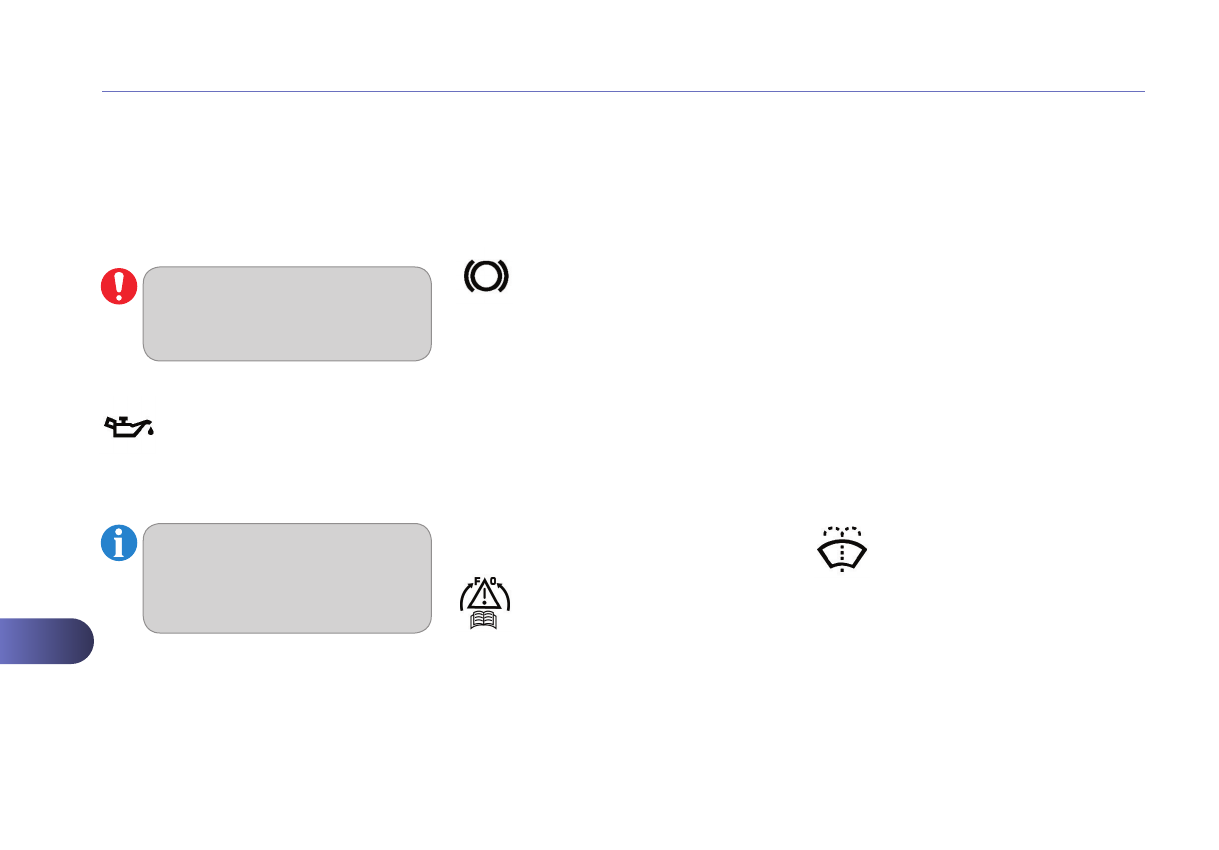Screen dimensions: 1219x850
Task: Click the warning triangle with F and O arrows
Action: pos(485,594)
